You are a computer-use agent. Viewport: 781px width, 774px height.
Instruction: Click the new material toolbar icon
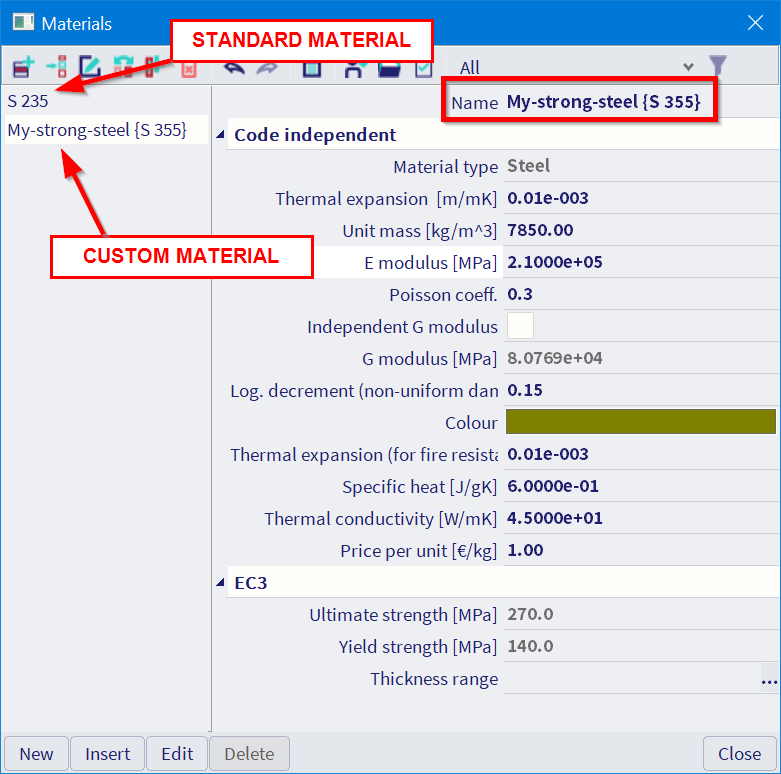tap(22, 68)
